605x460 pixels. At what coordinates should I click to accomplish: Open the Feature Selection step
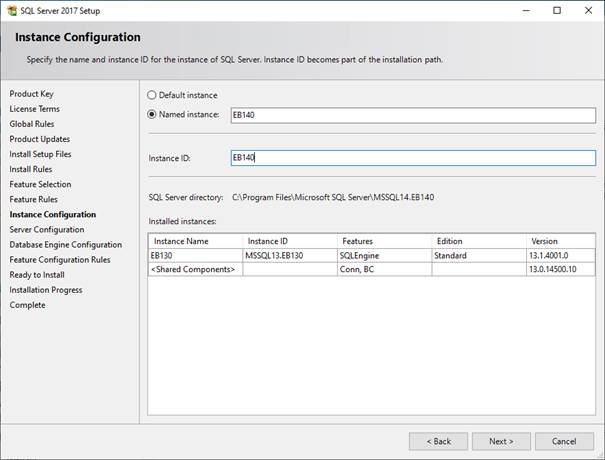(x=41, y=184)
